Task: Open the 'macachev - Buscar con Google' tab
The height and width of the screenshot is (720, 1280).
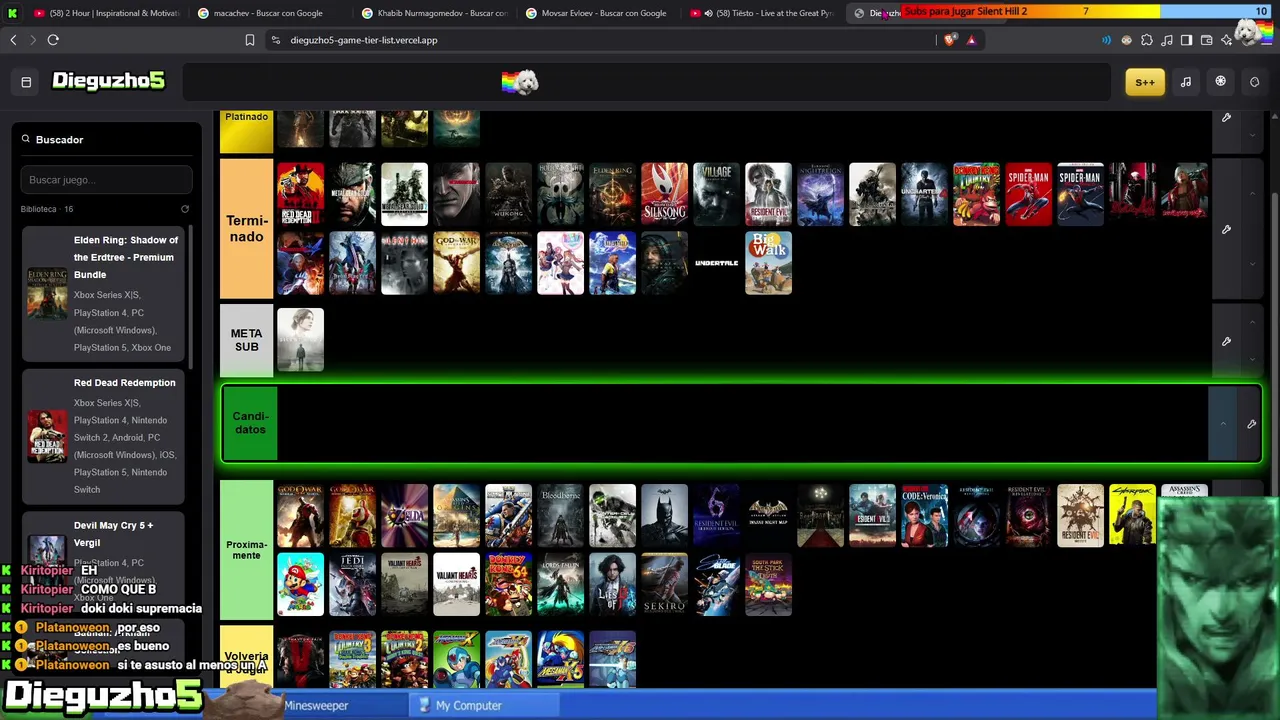Action: pos(270,13)
